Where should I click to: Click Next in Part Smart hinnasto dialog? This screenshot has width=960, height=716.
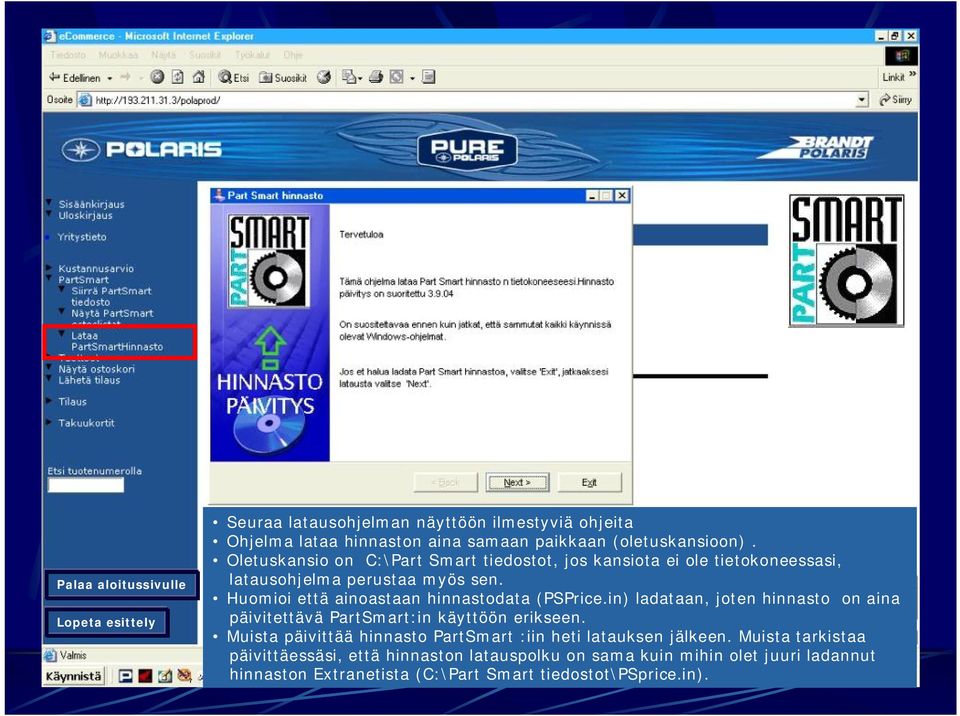[517, 482]
